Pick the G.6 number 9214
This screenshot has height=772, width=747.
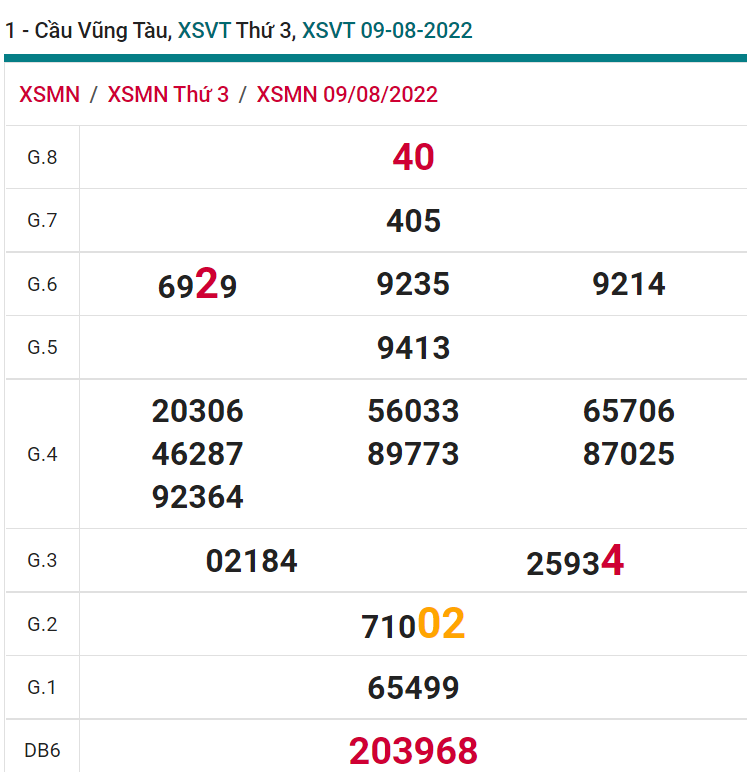629,284
